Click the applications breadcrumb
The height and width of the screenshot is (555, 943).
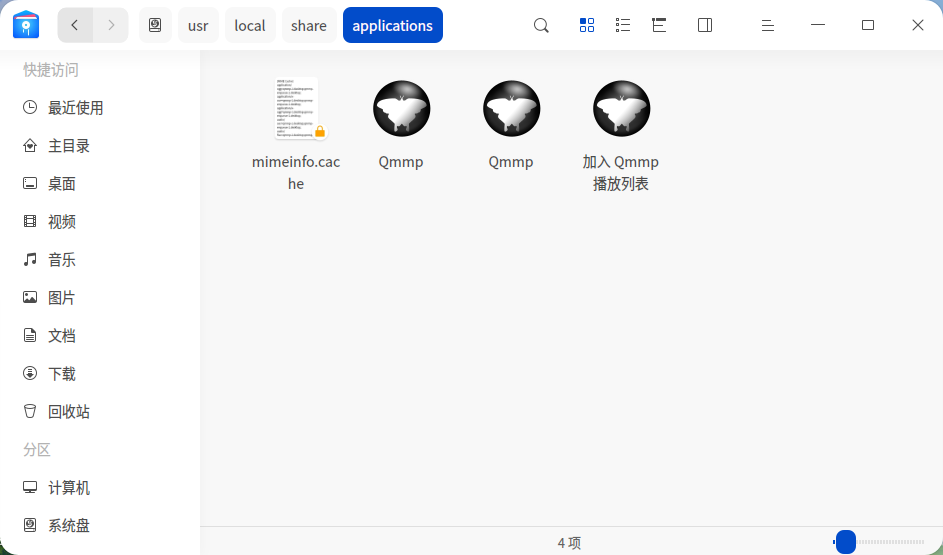(393, 25)
